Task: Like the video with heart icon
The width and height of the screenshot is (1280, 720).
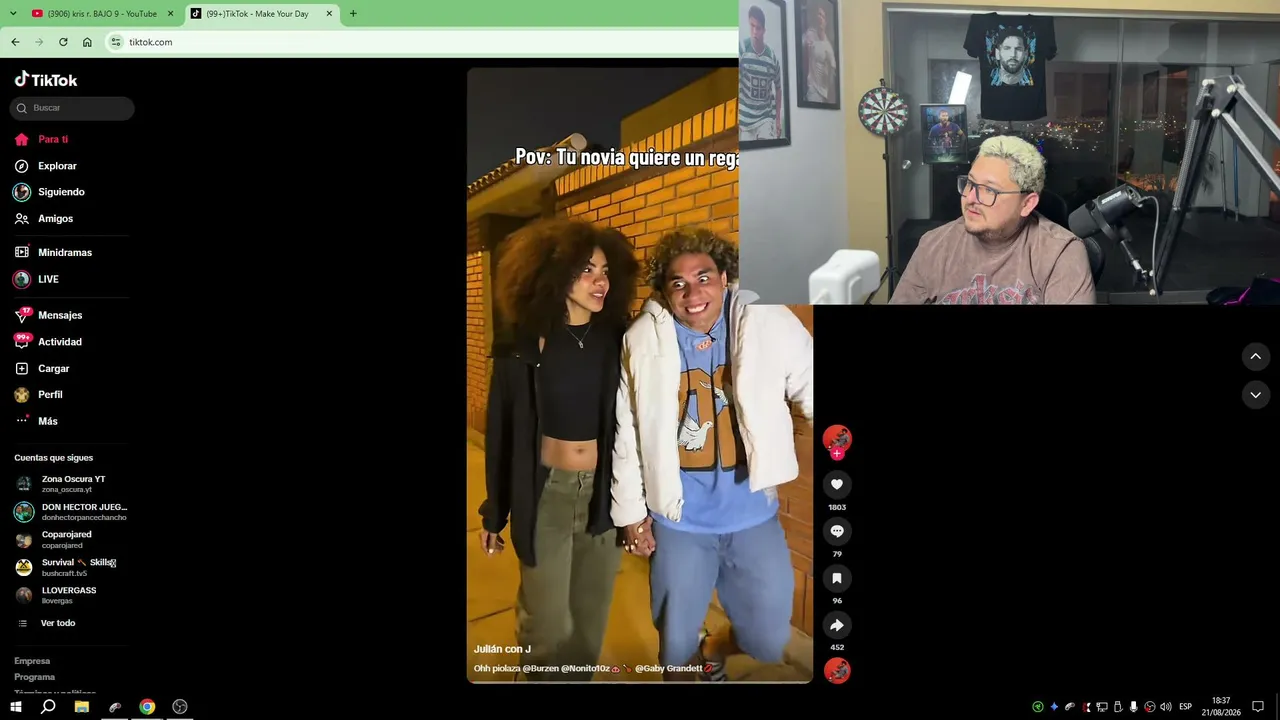Action: tap(837, 485)
